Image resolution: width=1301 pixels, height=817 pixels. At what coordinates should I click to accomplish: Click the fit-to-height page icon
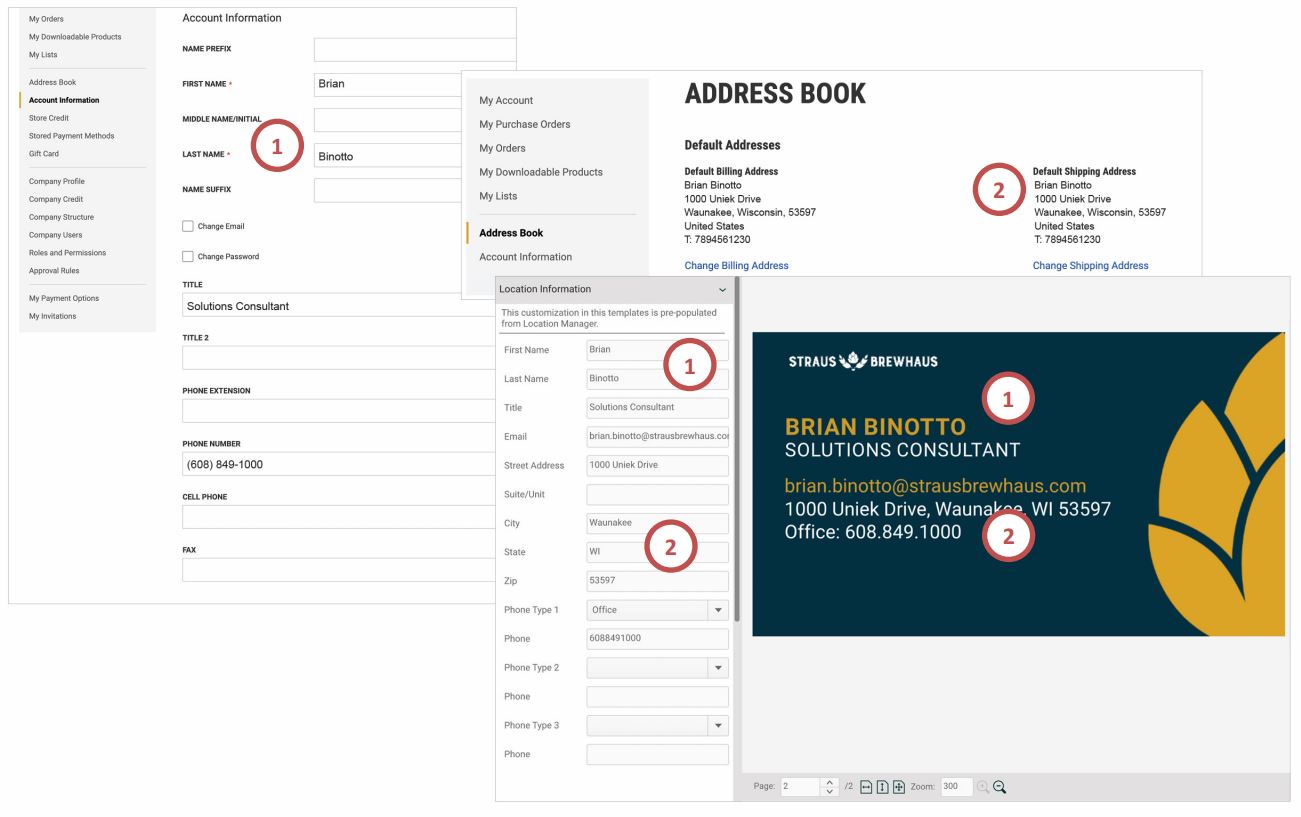(880, 787)
